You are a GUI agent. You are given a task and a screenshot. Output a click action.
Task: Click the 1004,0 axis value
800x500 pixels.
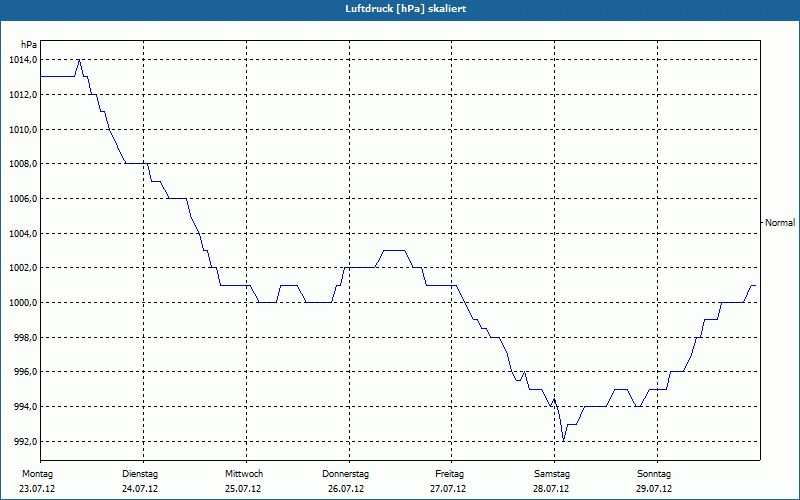[x=23, y=234]
